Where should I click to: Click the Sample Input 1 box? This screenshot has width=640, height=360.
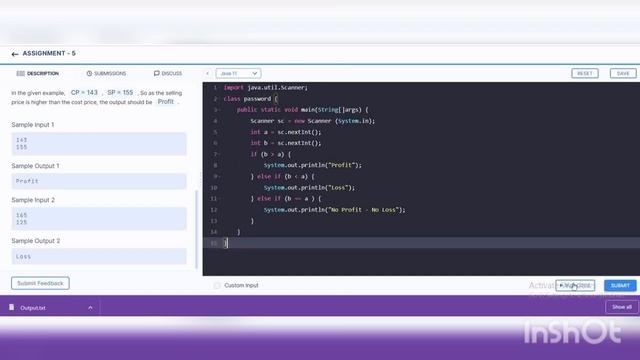point(99,144)
